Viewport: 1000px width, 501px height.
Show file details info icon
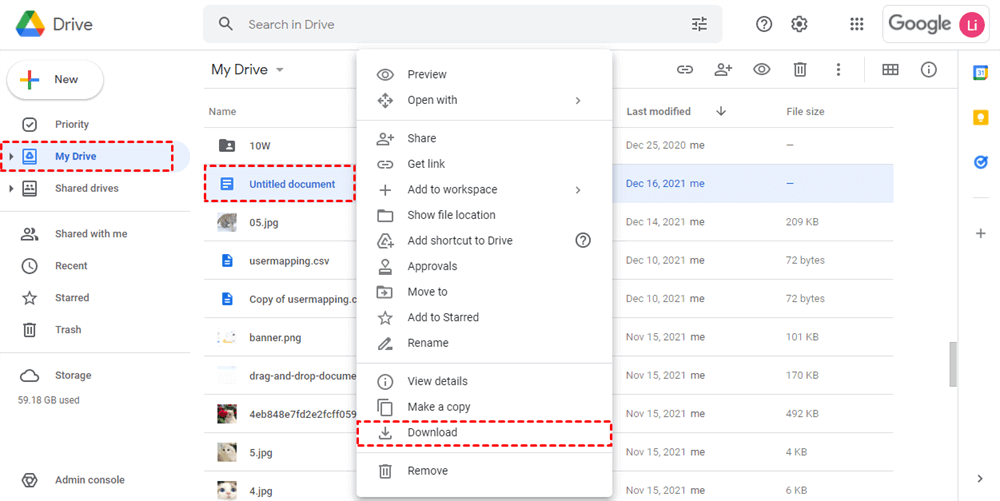929,70
